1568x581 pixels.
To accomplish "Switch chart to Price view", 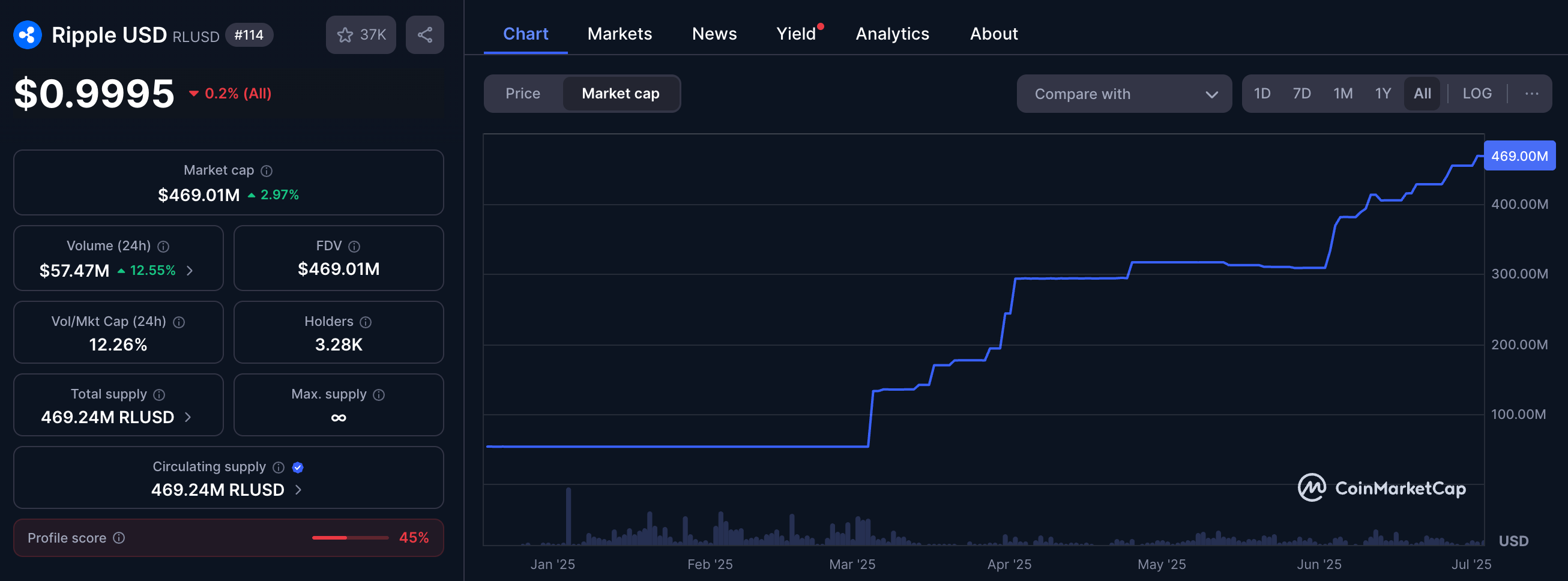I will 523,94.
